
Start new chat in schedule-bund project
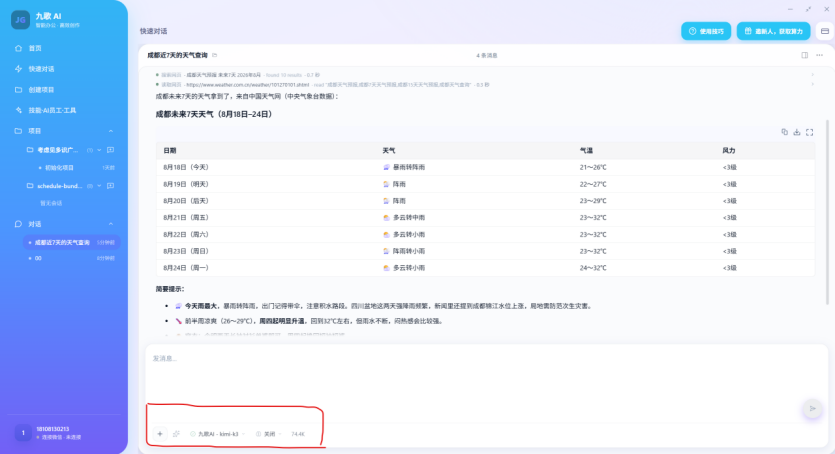tap(110, 186)
